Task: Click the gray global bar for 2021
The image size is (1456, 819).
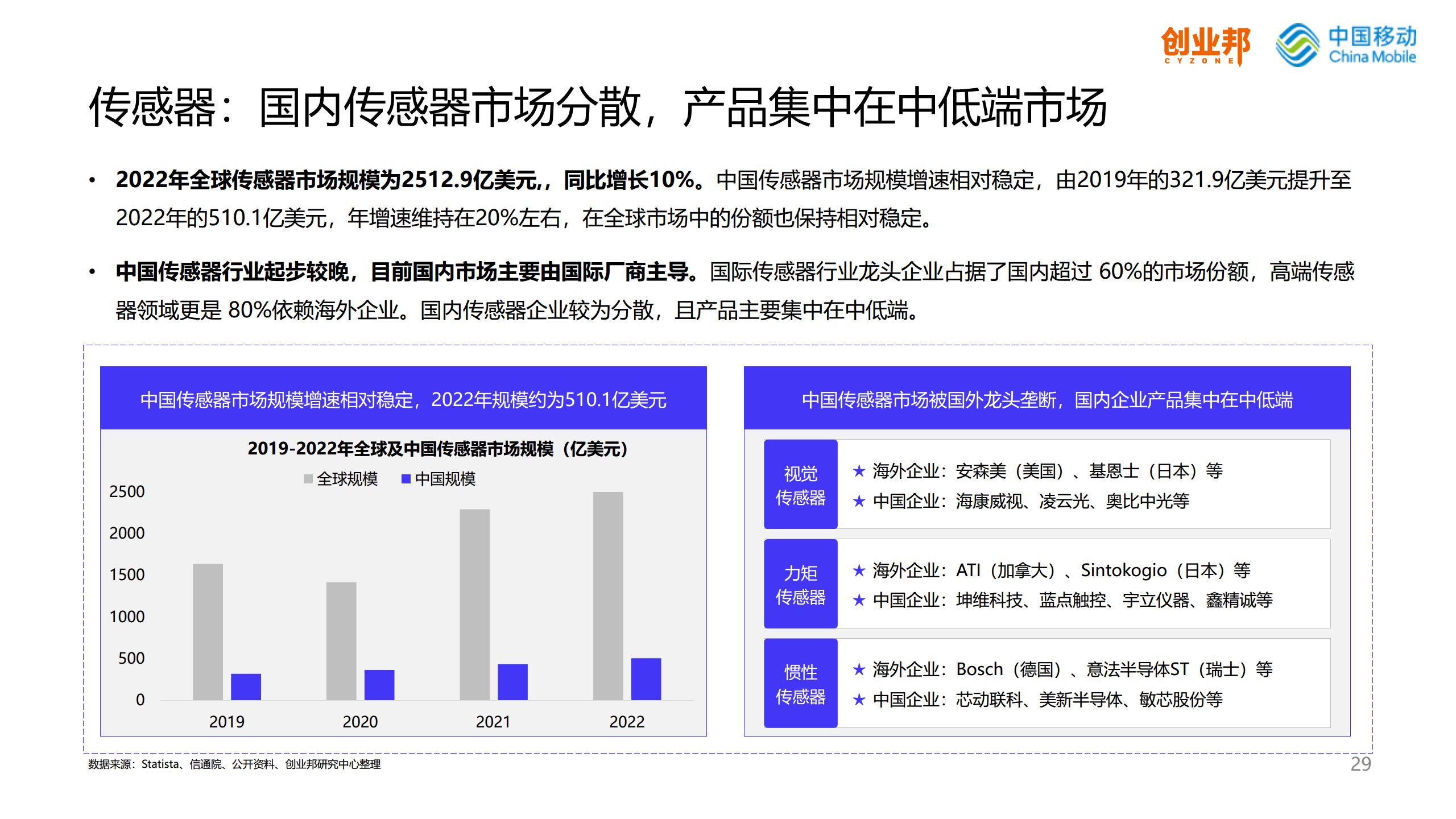Action: pos(475,605)
